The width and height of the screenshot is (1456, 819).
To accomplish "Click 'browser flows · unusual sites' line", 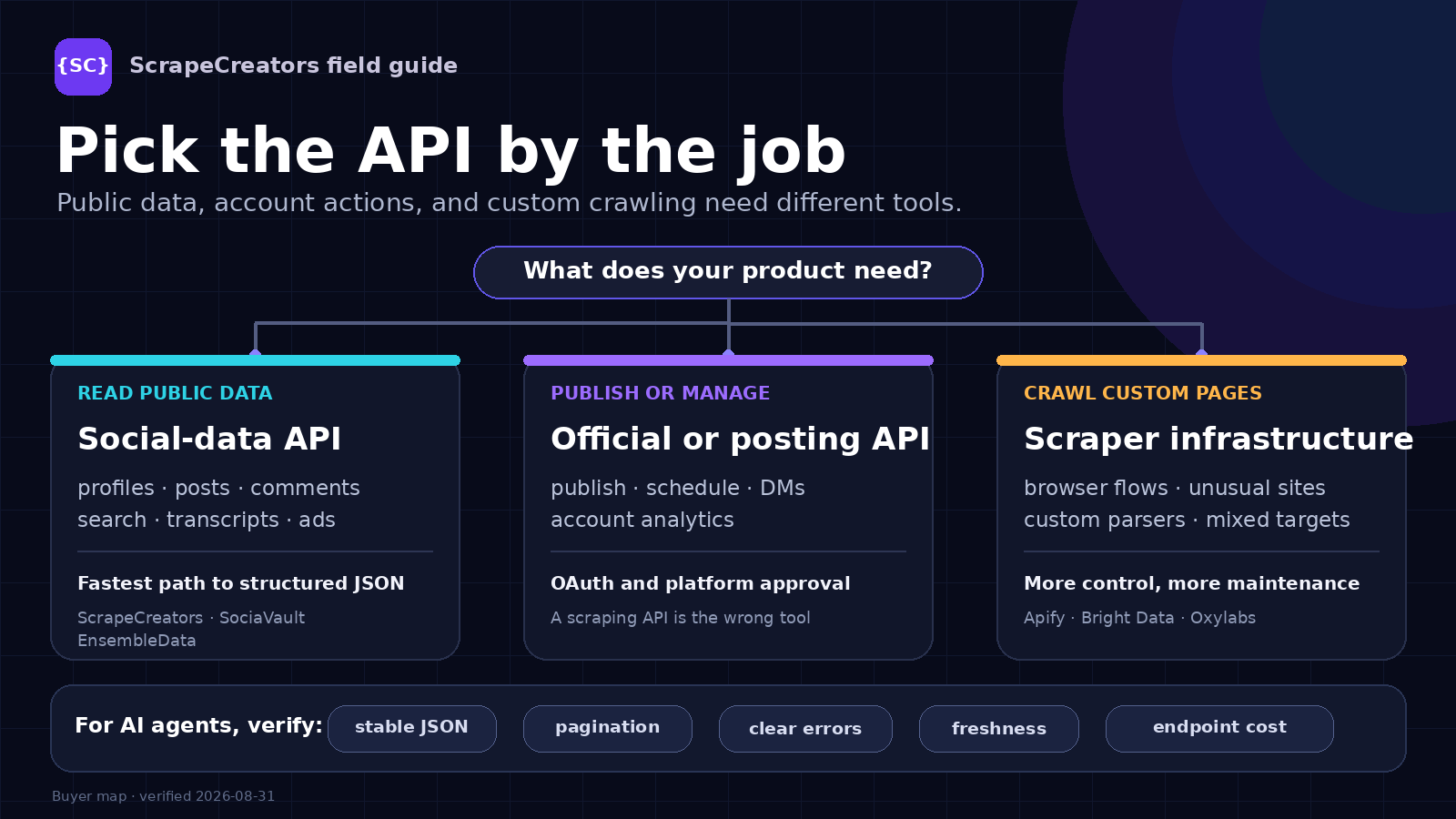I will [1175, 489].
